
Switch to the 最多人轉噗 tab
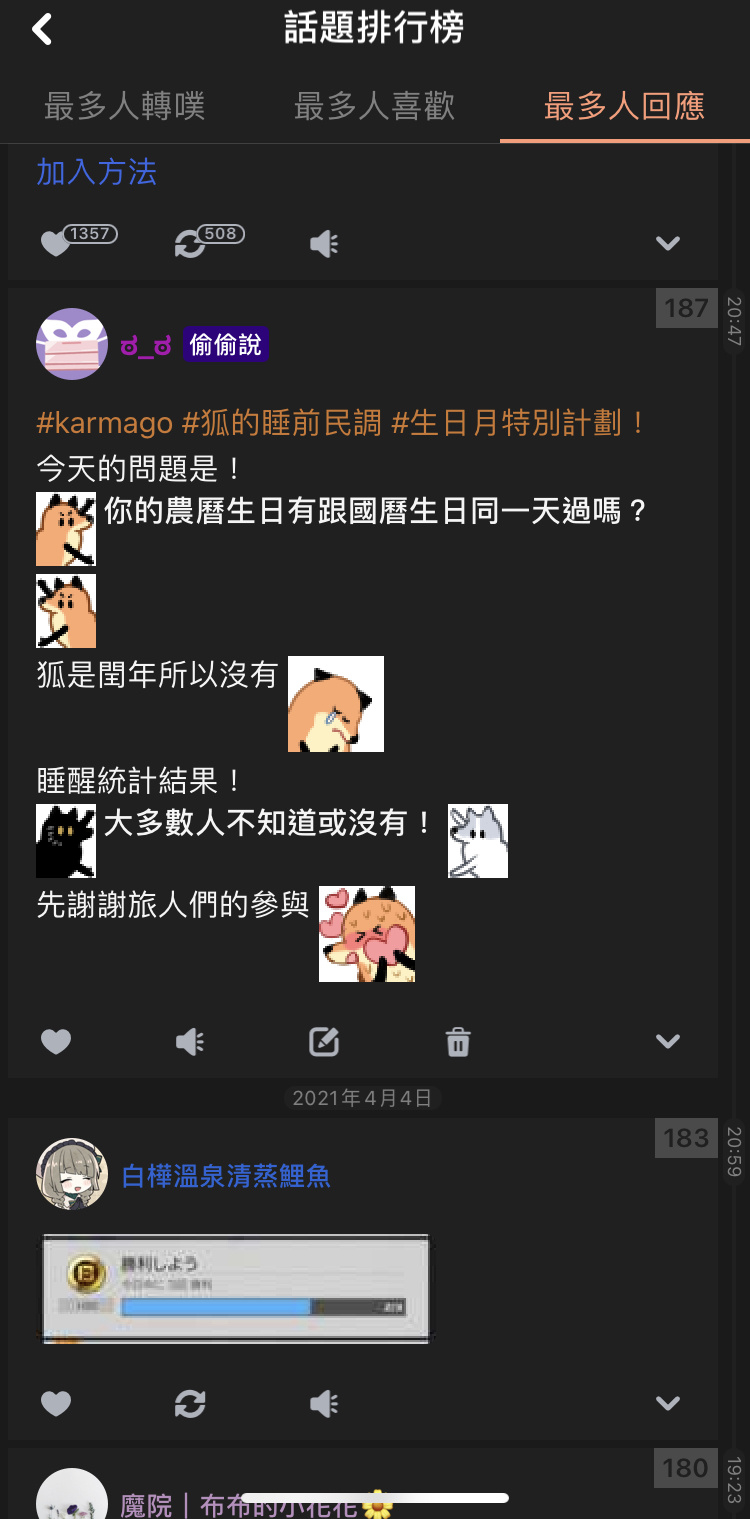pos(125,106)
